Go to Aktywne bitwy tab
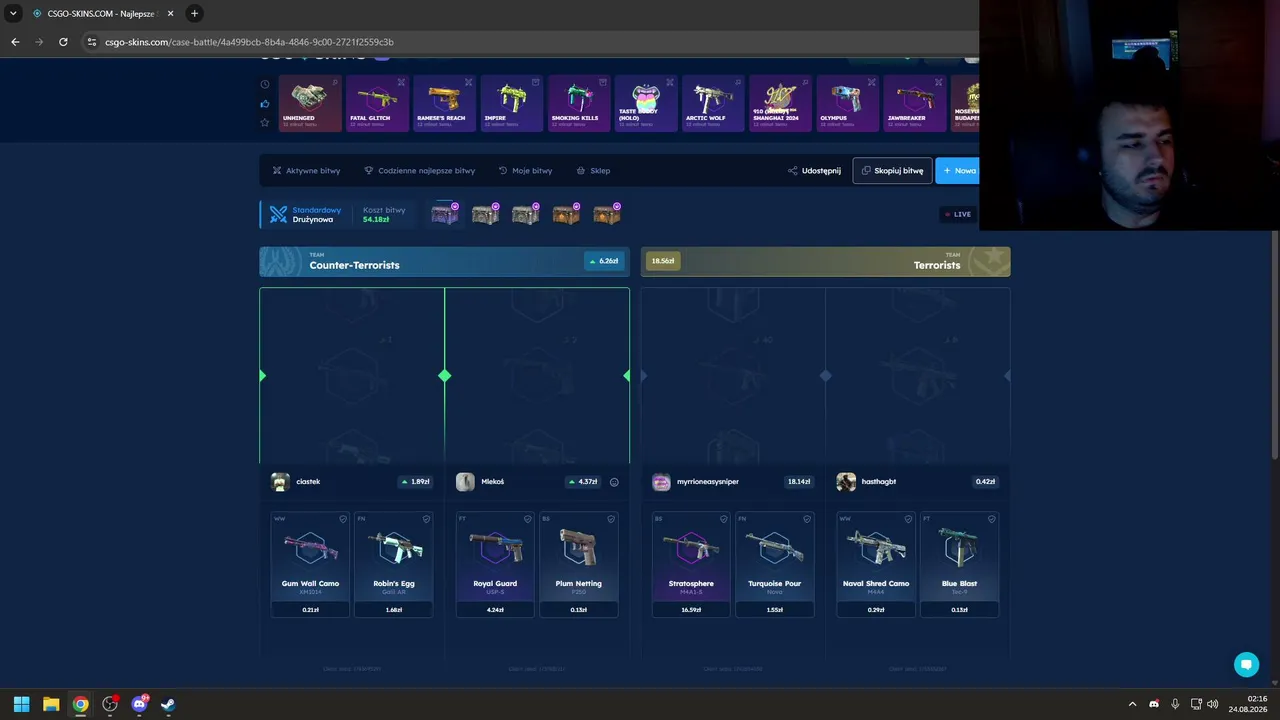This screenshot has height=720, width=1280. click(306, 171)
